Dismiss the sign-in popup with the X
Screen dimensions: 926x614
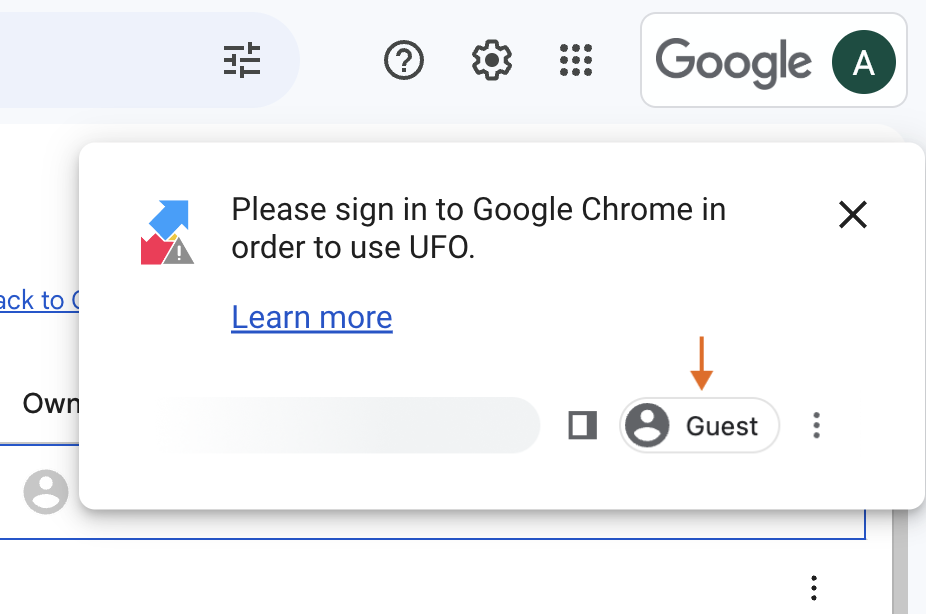[x=853, y=214]
